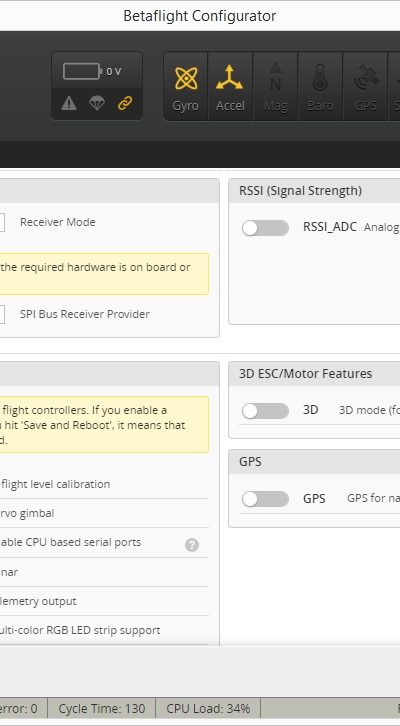Open the SPI Bus Receiver Provider dropdown

point(1,314)
